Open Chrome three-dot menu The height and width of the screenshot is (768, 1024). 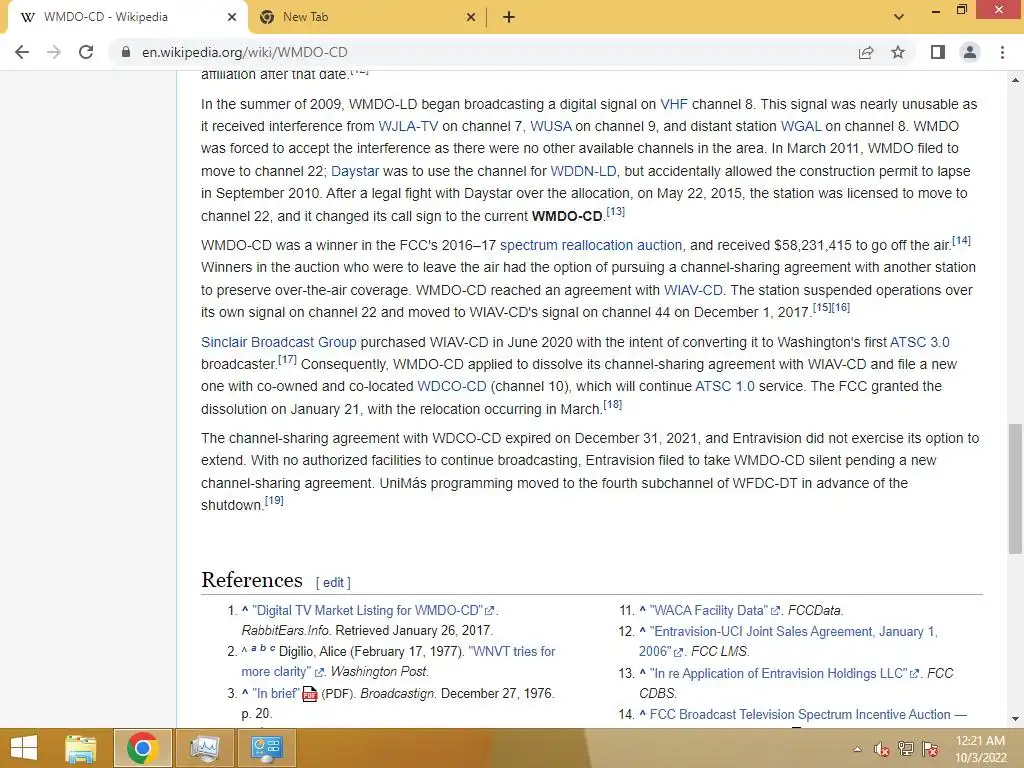pyautogui.click(x=1002, y=52)
